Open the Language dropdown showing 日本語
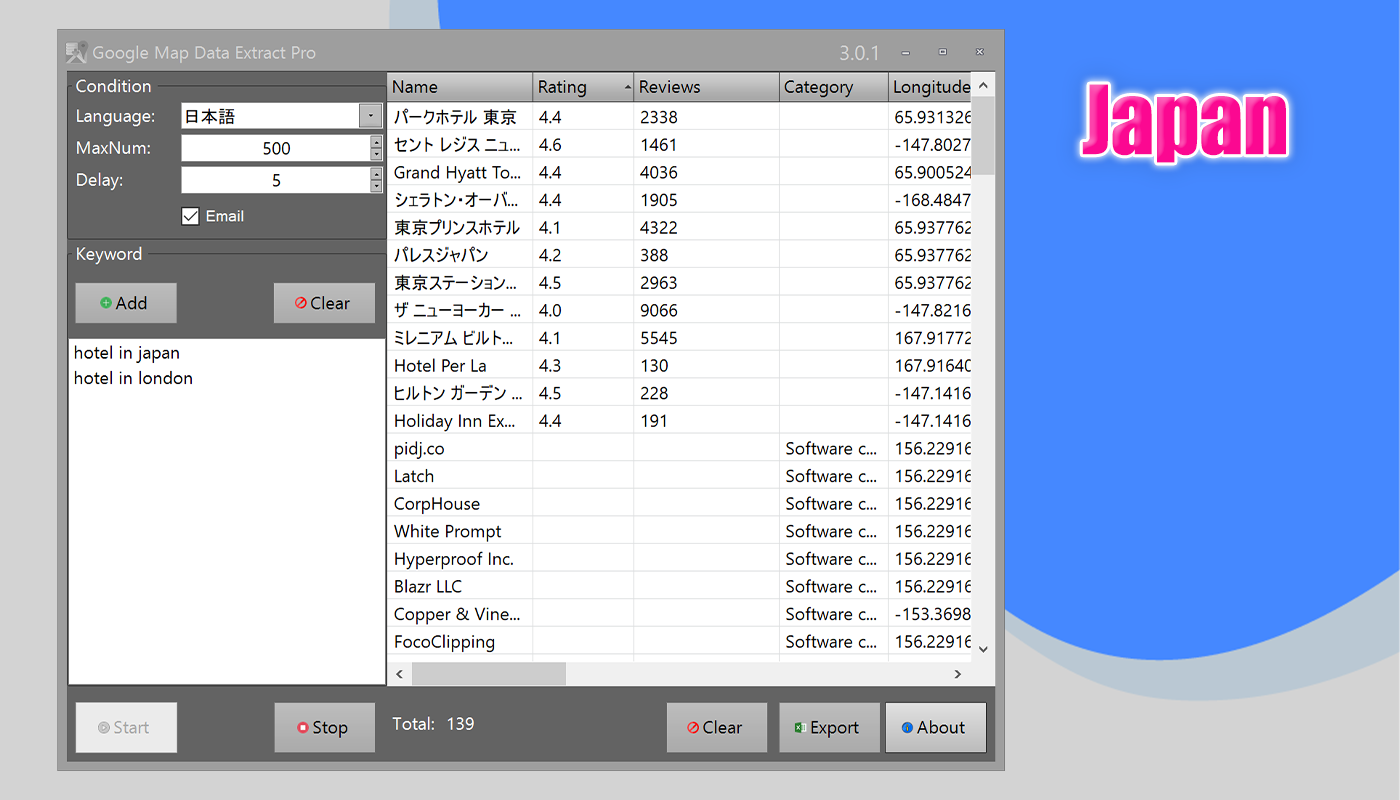This screenshot has width=1400, height=800. [370, 116]
